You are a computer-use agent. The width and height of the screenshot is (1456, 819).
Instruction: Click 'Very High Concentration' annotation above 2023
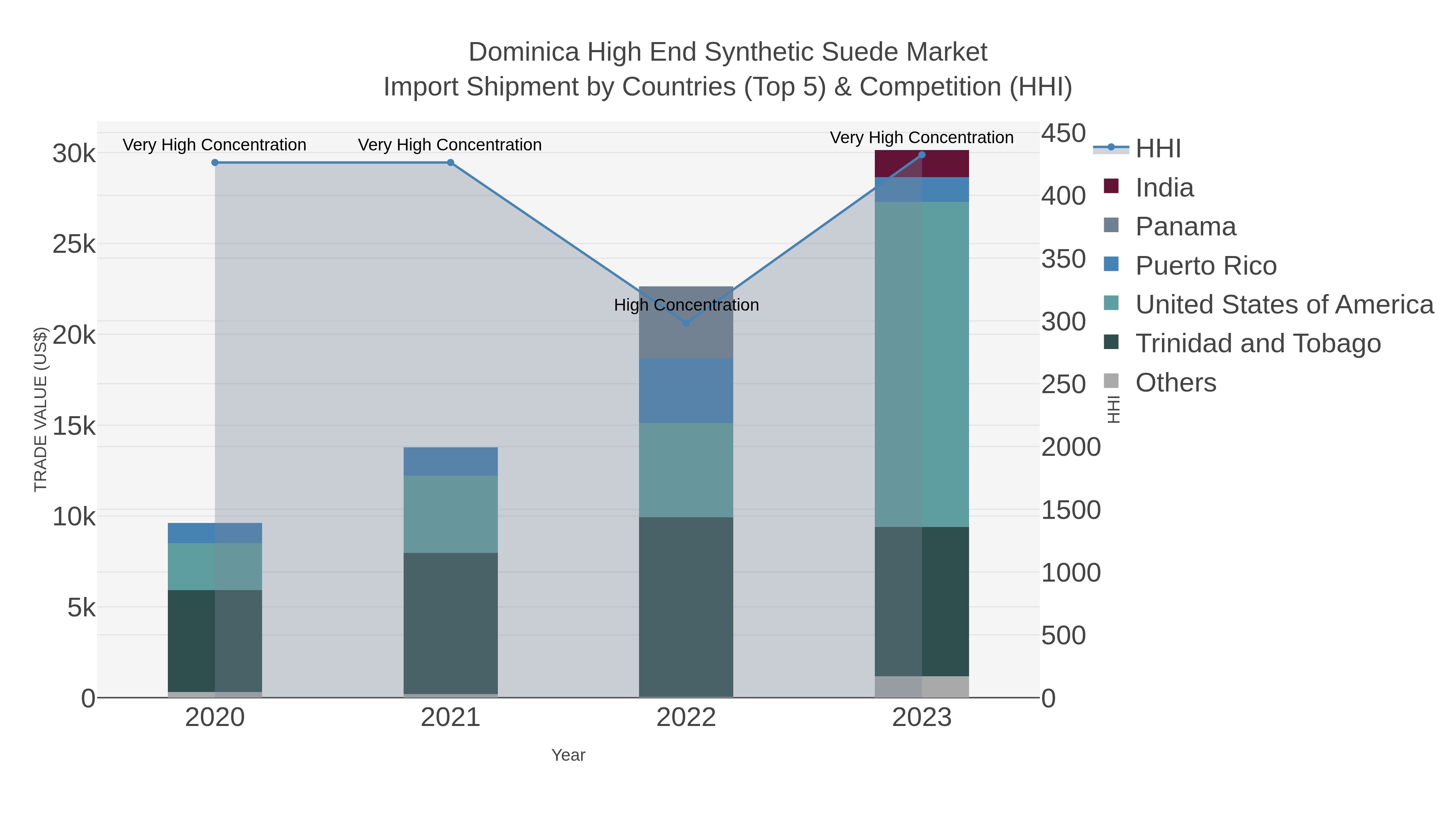(x=922, y=138)
